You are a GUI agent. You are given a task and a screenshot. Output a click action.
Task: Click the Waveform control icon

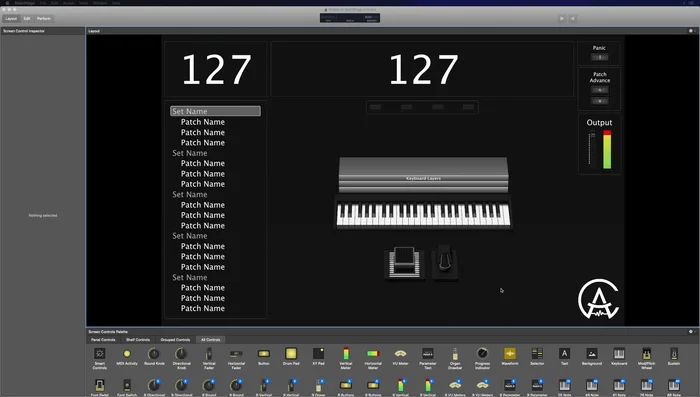[510, 354]
